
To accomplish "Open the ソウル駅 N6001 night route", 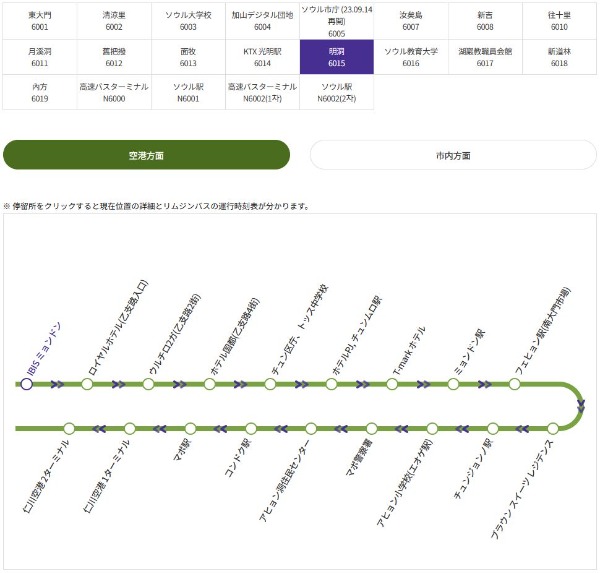I will click(x=188, y=93).
